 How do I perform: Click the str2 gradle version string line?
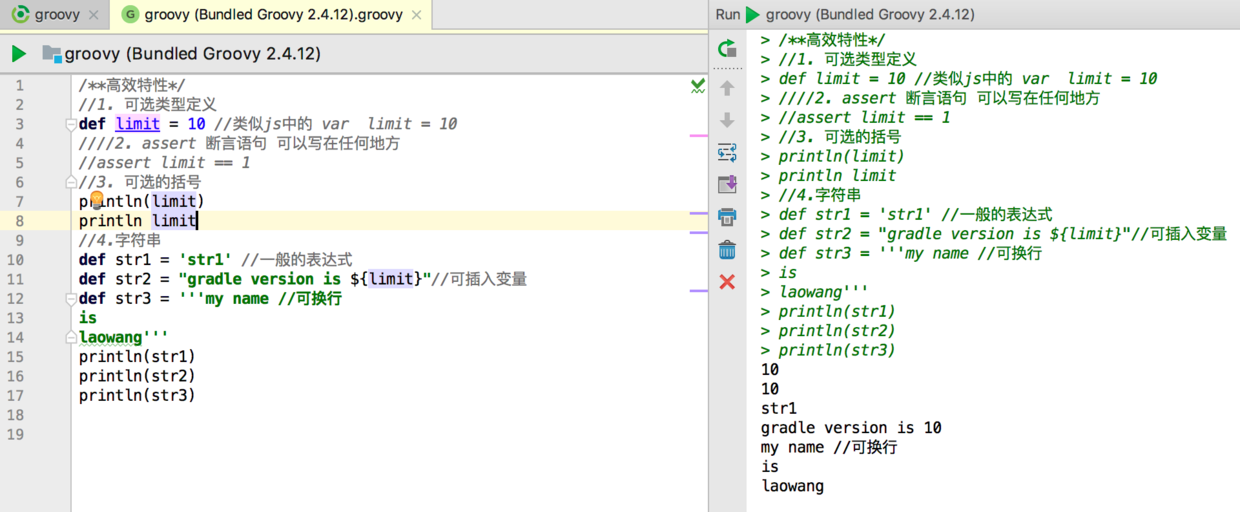pyautogui.click(x=303, y=279)
